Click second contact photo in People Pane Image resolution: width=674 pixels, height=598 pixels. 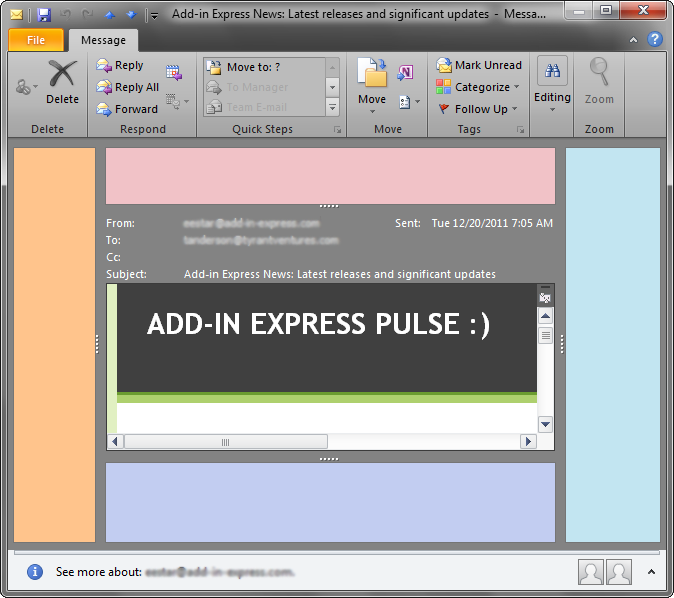click(x=619, y=572)
